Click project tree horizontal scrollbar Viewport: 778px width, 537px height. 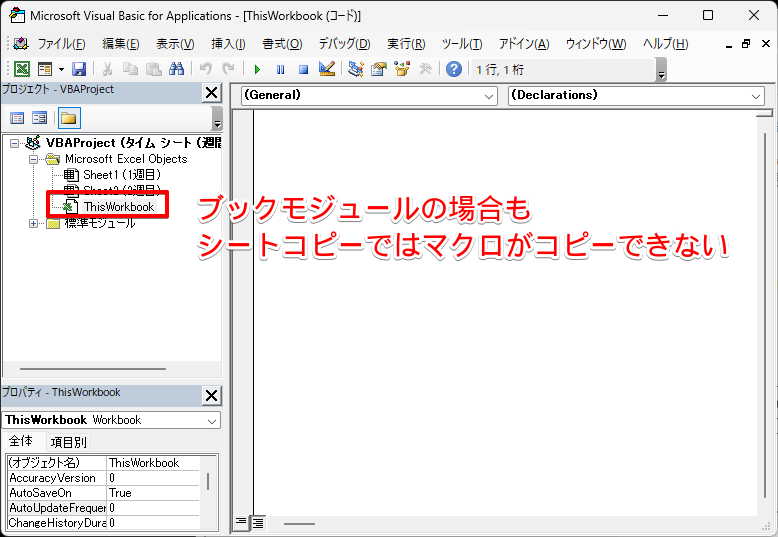click(x=93, y=369)
